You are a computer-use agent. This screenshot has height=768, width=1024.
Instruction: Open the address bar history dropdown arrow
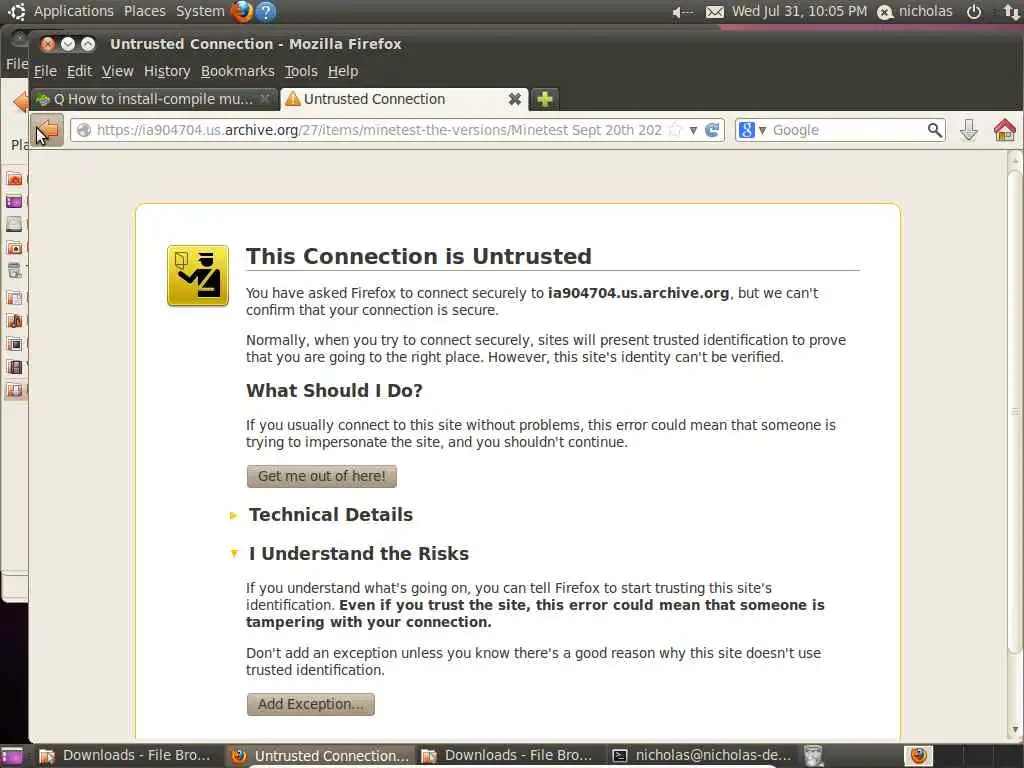(x=693, y=131)
